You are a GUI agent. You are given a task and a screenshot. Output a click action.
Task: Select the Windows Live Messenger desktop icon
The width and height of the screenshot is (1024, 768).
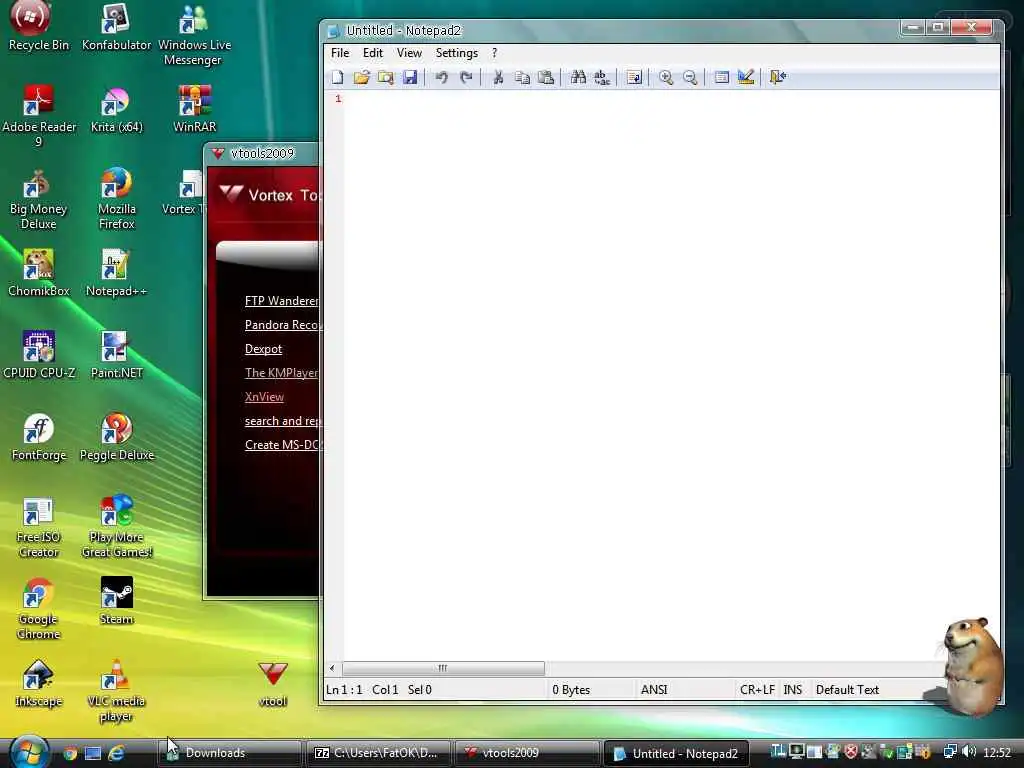[x=194, y=34]
